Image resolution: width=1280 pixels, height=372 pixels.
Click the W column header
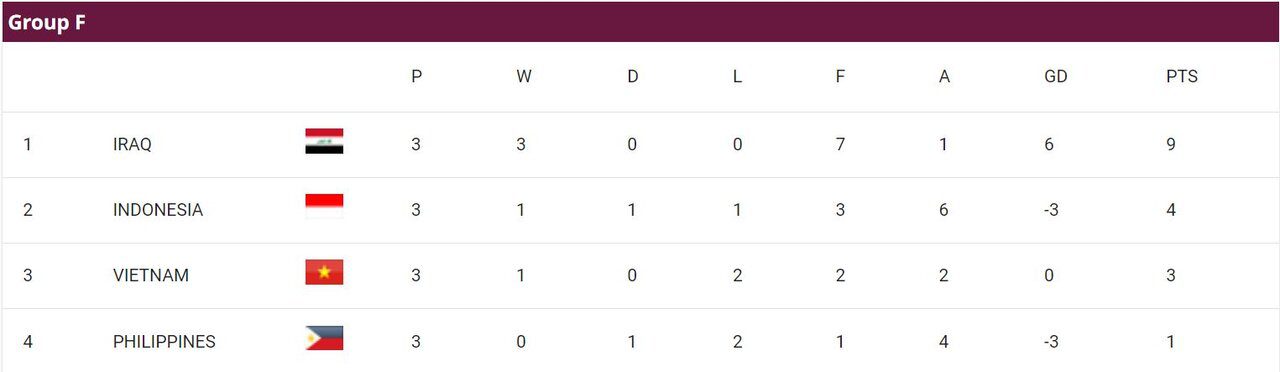pyautogui.click(x=523, y=76)
